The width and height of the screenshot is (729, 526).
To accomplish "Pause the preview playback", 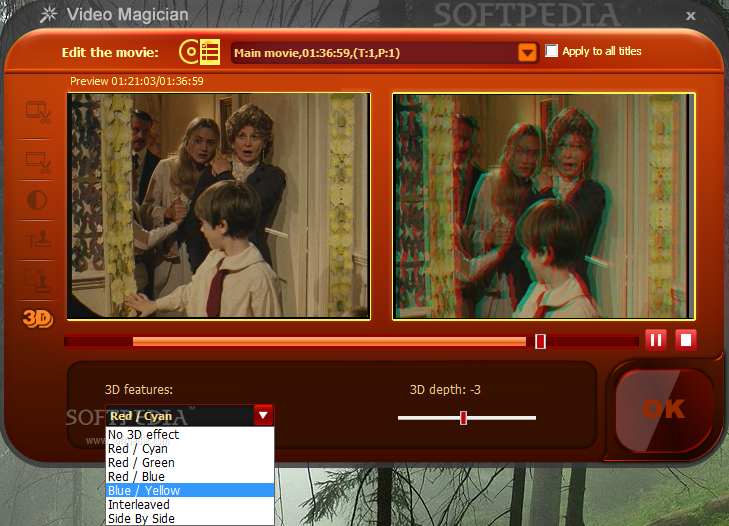I will pos(656,340).
